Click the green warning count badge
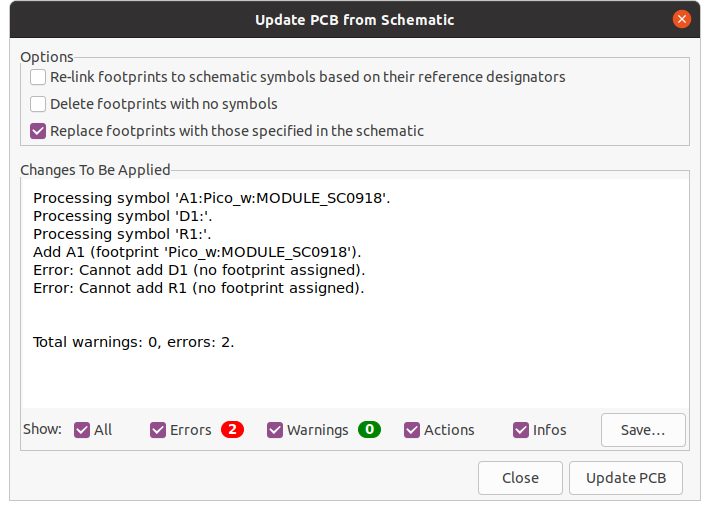Image resolution: width=710 pixels, height=510 pixels. [370, 430]
